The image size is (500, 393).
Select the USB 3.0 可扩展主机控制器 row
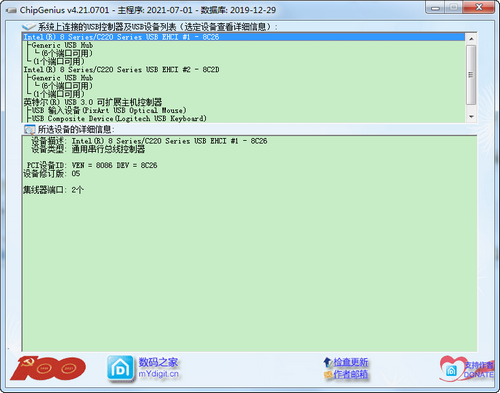coord(93,102)
